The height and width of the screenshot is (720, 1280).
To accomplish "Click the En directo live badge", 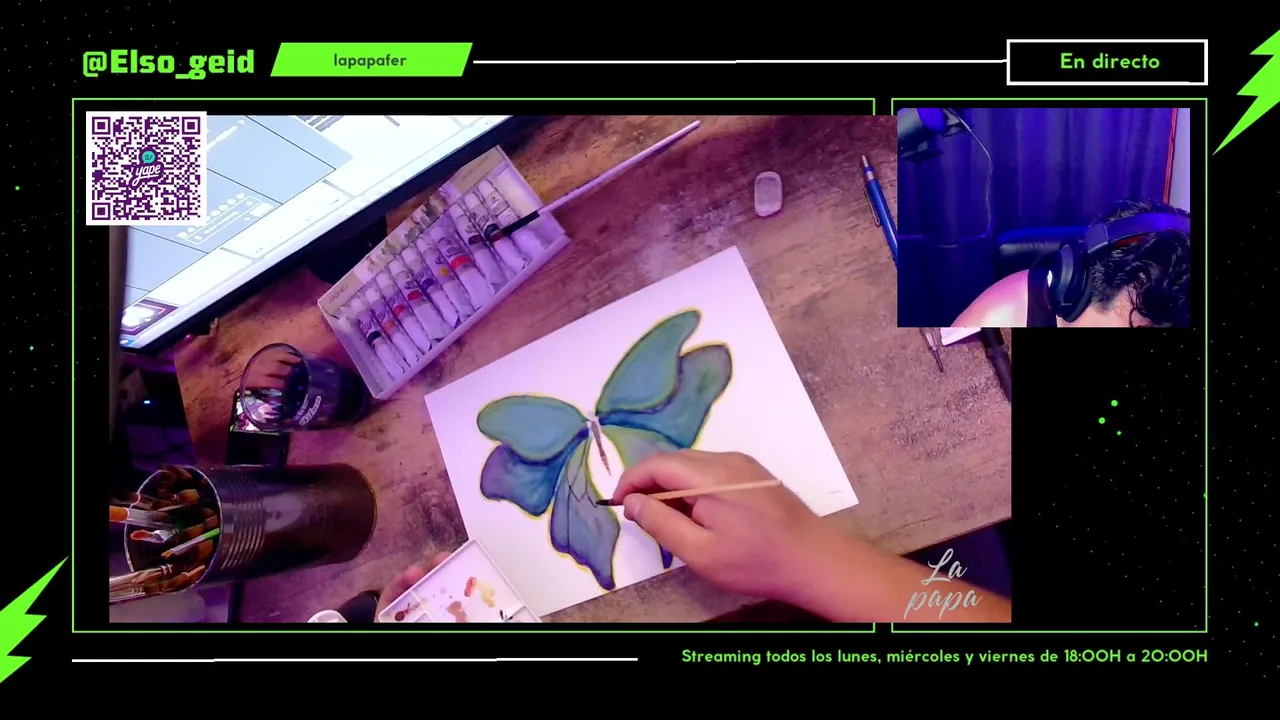I will pyautogui.click(x=1107, y=62).
